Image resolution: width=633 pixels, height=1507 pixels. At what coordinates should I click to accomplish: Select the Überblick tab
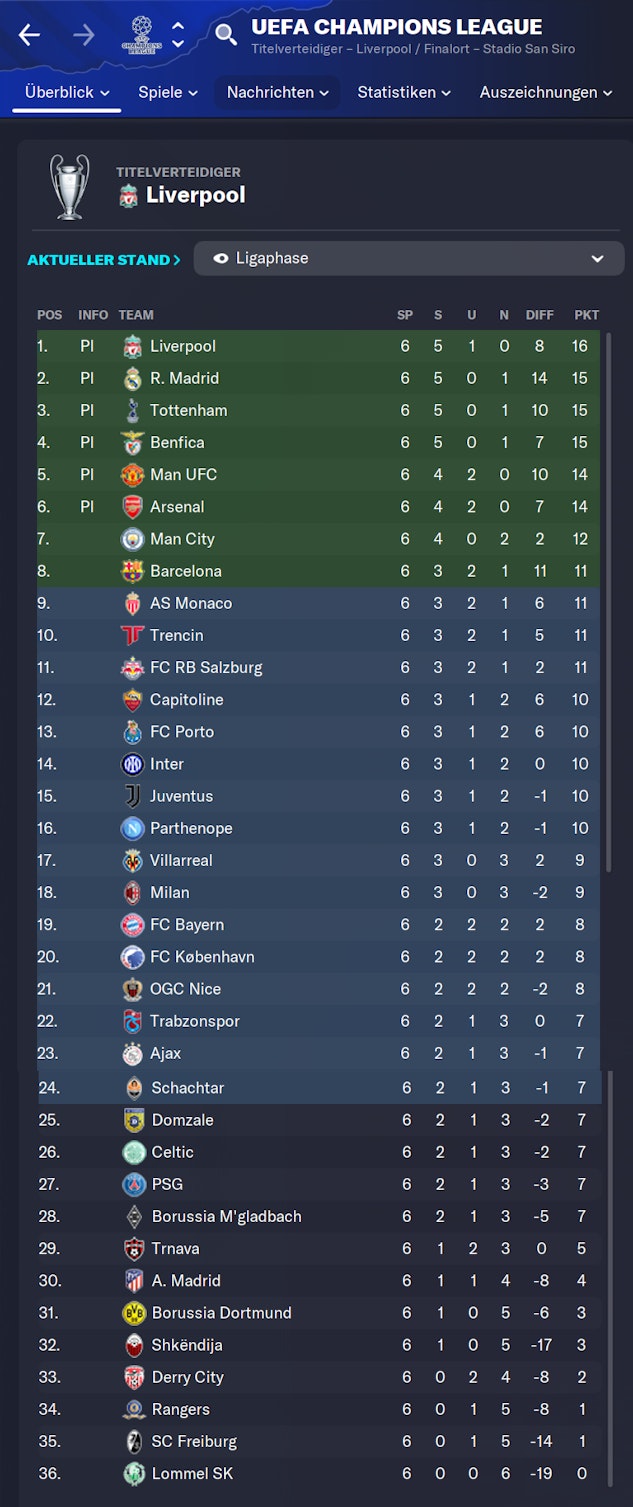tap(67, 92)
